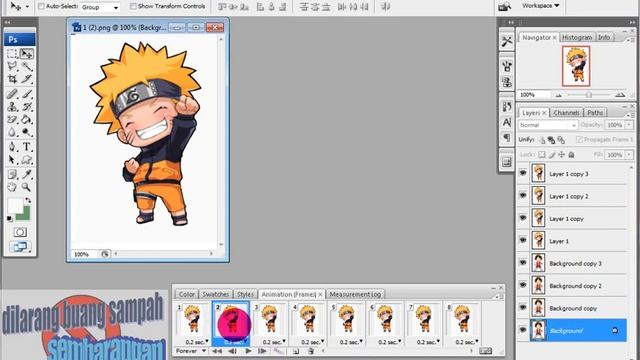The image size is (640, 360).
Task: Open the Auto-Select Group dropdown
Action: click(x=100, y=7)
